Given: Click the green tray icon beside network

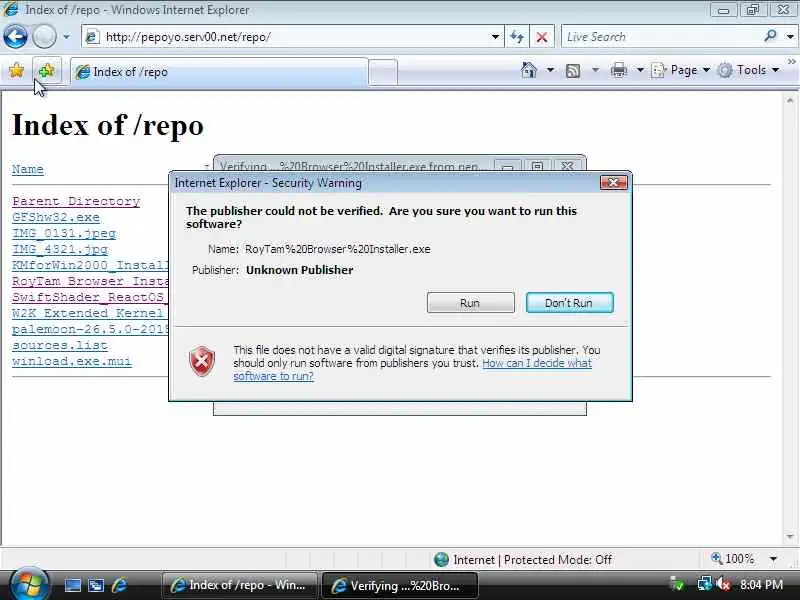Looking at the screenshot, I should (x=677, y=584).
